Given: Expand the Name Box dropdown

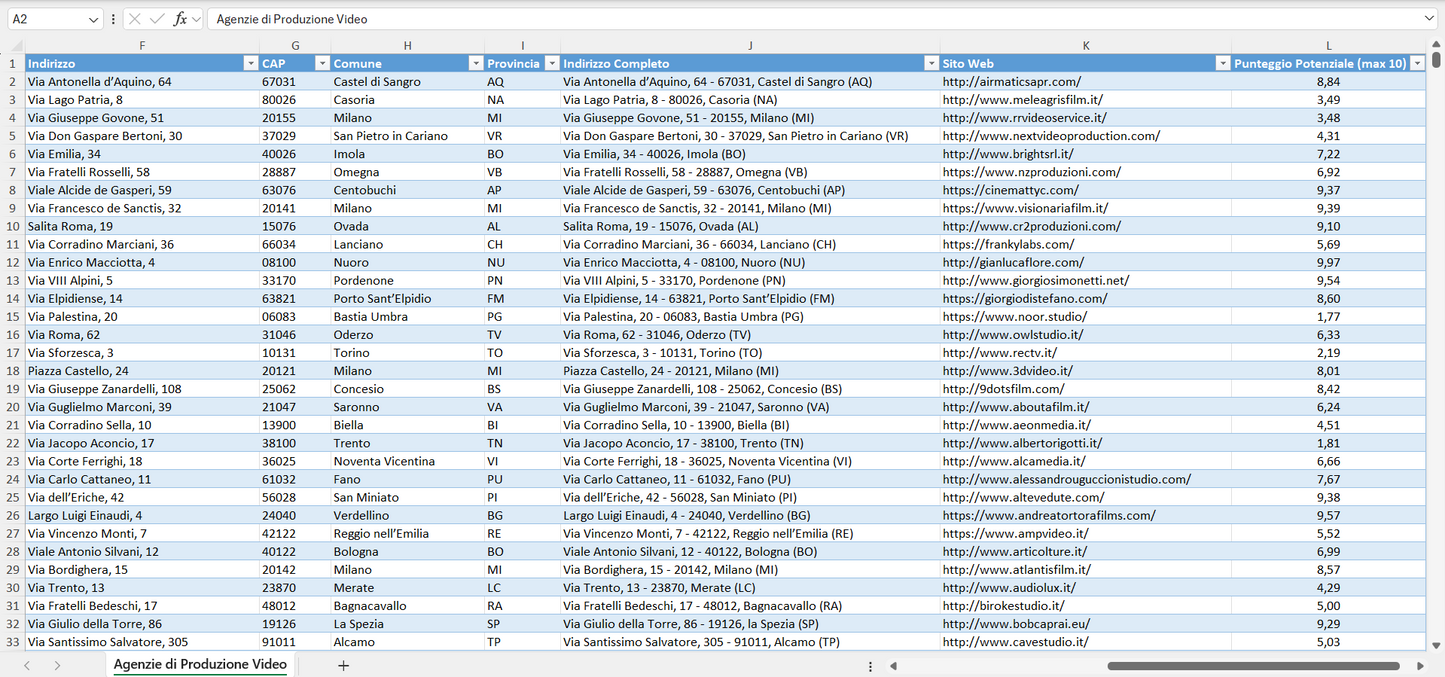Looking at the screenshot, I should (93, 19).
